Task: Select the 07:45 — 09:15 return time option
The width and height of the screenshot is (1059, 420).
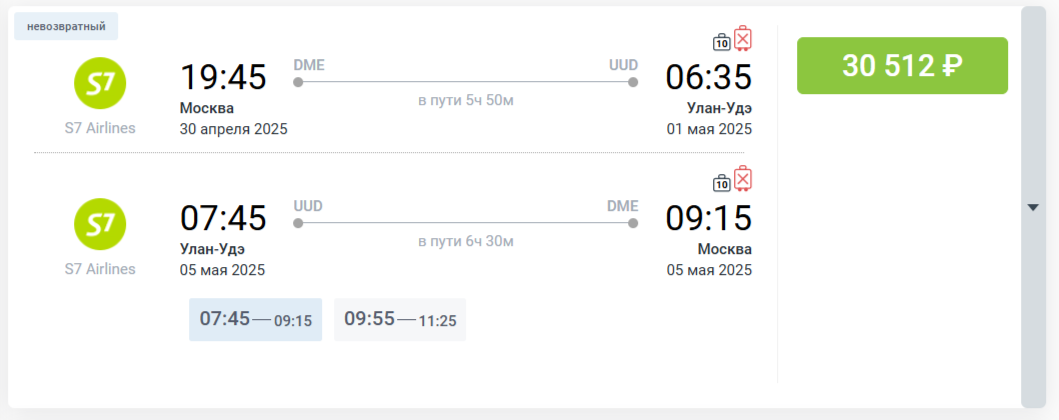Action: point(255,320)
